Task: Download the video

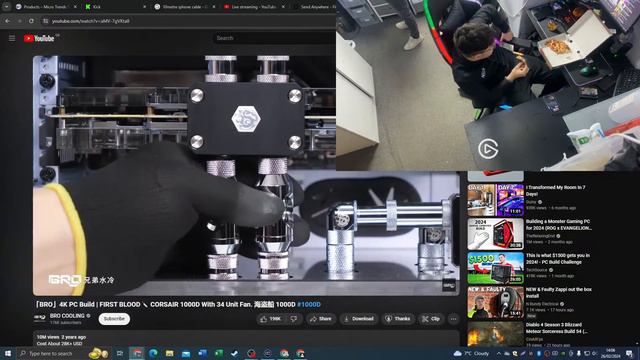Action: point(359,319)
